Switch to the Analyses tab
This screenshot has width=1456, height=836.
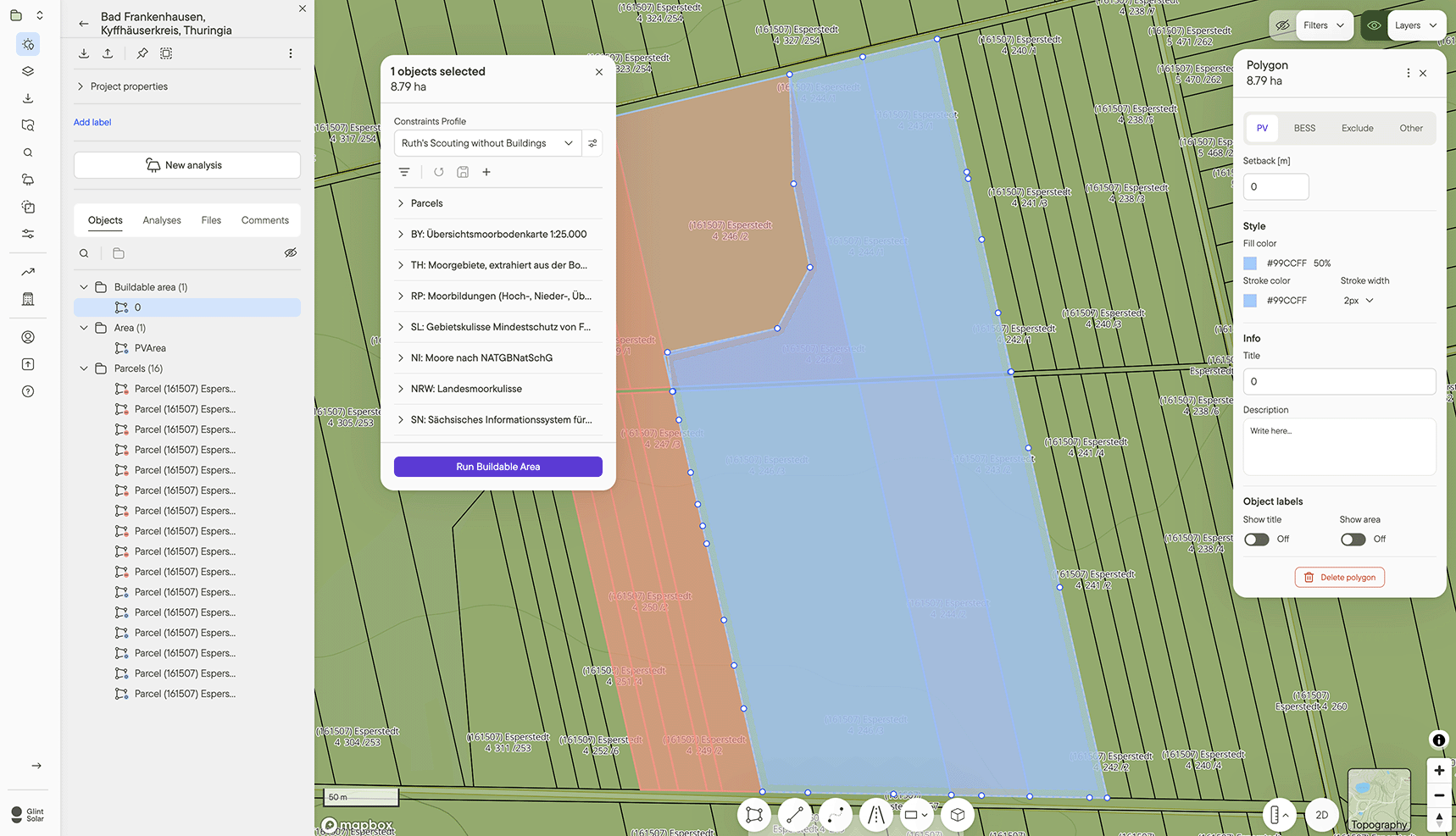pos(162,220)
